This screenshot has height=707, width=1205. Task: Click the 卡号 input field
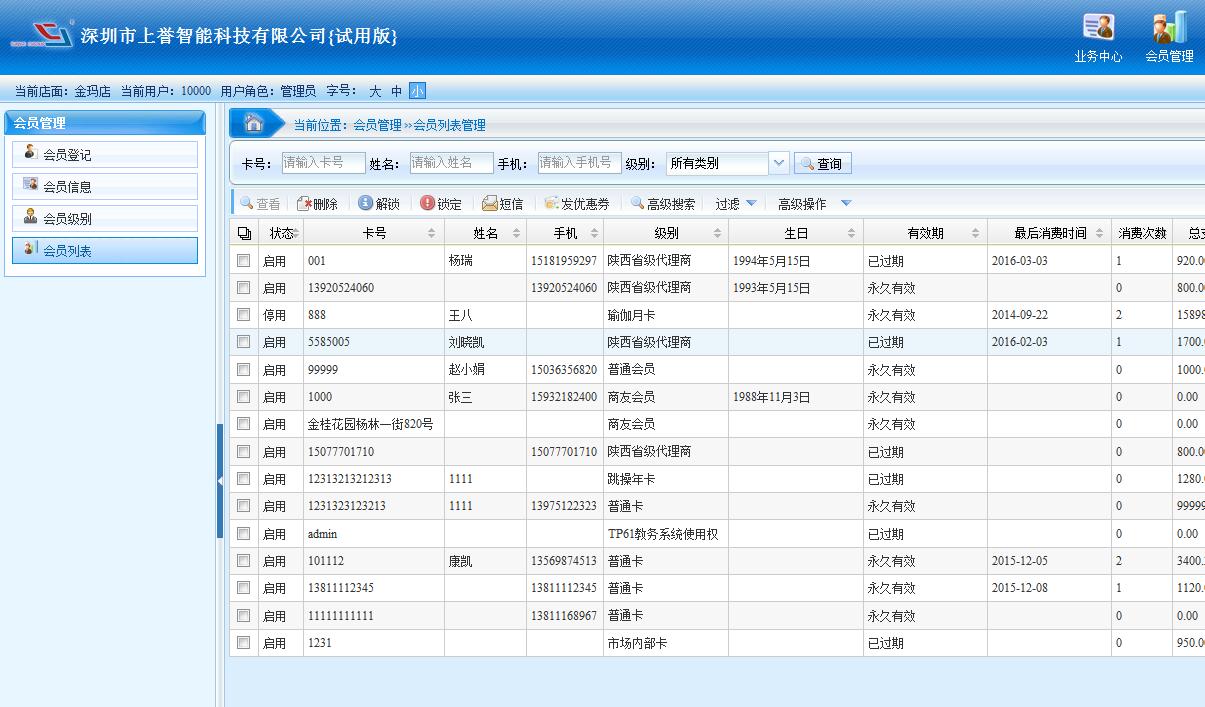click(323, 163)
